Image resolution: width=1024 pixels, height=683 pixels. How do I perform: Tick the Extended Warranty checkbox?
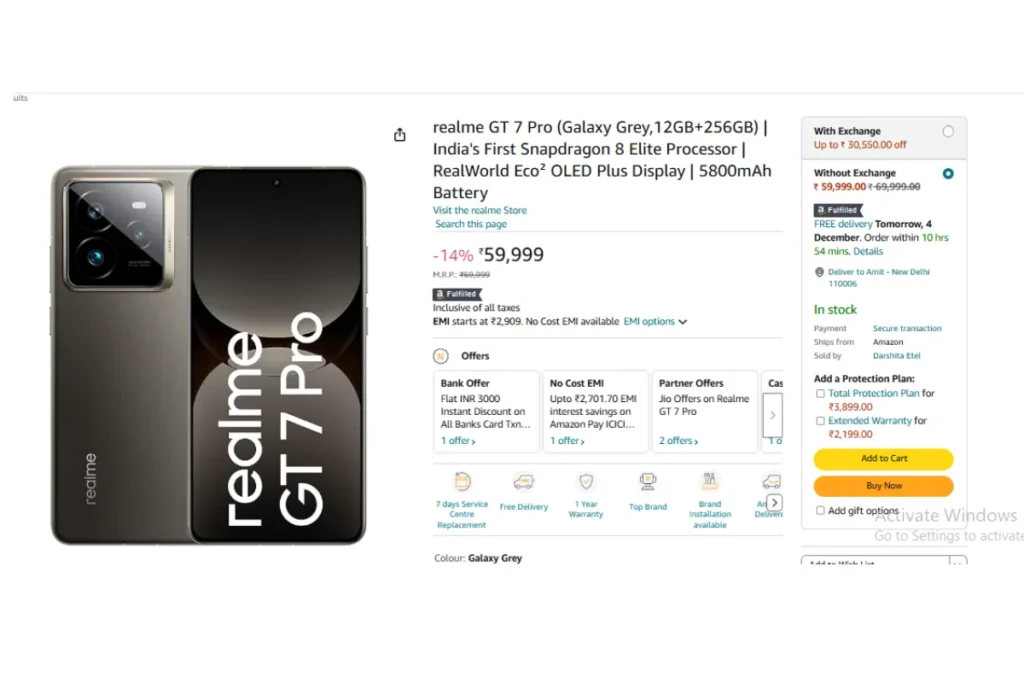pyautogui.click(x=820, y=421)
